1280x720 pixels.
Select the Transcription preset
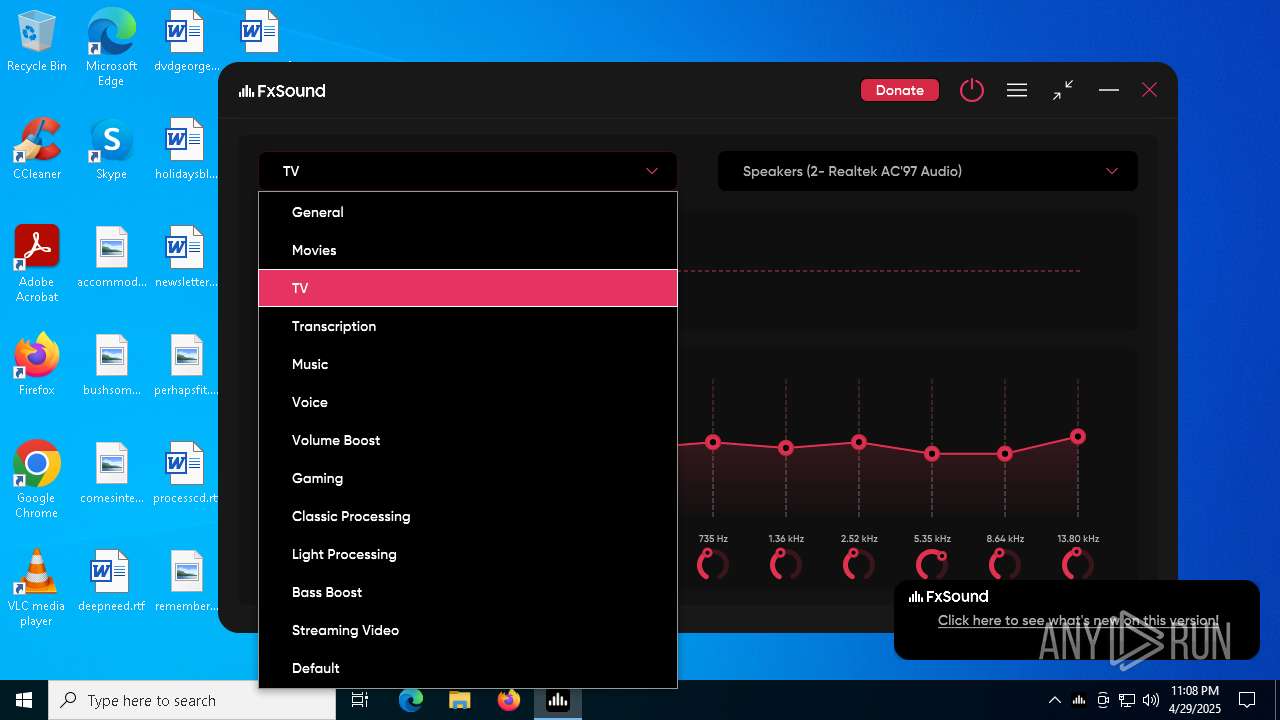(x=468, y=326)
